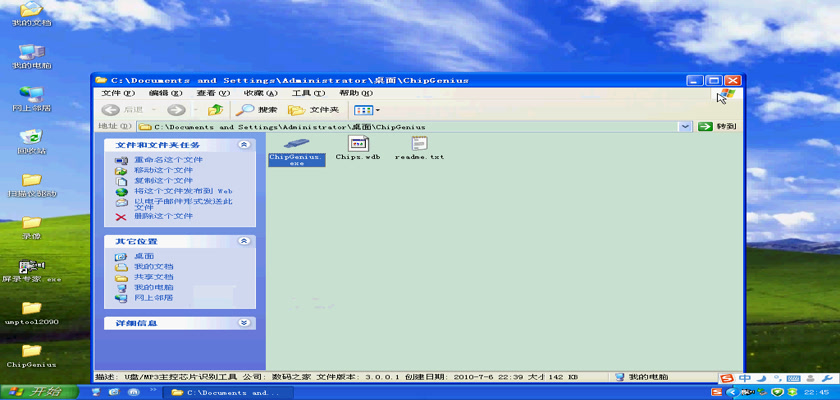
Task: Open the 文件(F) menu
Action: (x=118, y=93)
